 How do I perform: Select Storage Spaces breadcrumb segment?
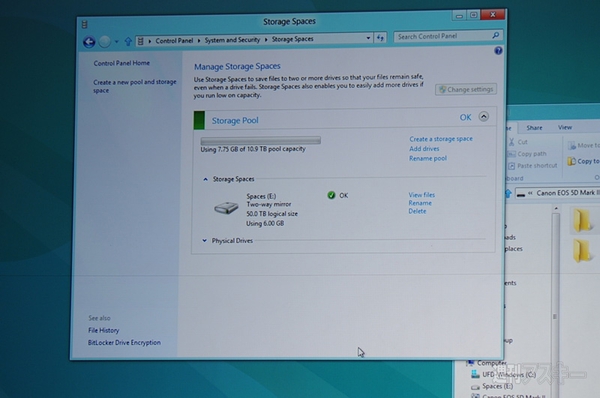click(x=293, y=39)
